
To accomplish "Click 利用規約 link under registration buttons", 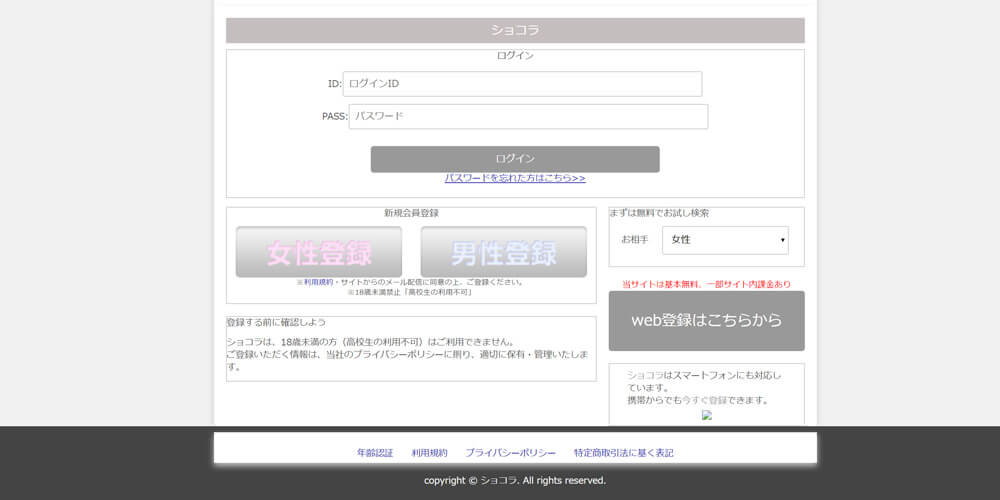I will [318, 282].
